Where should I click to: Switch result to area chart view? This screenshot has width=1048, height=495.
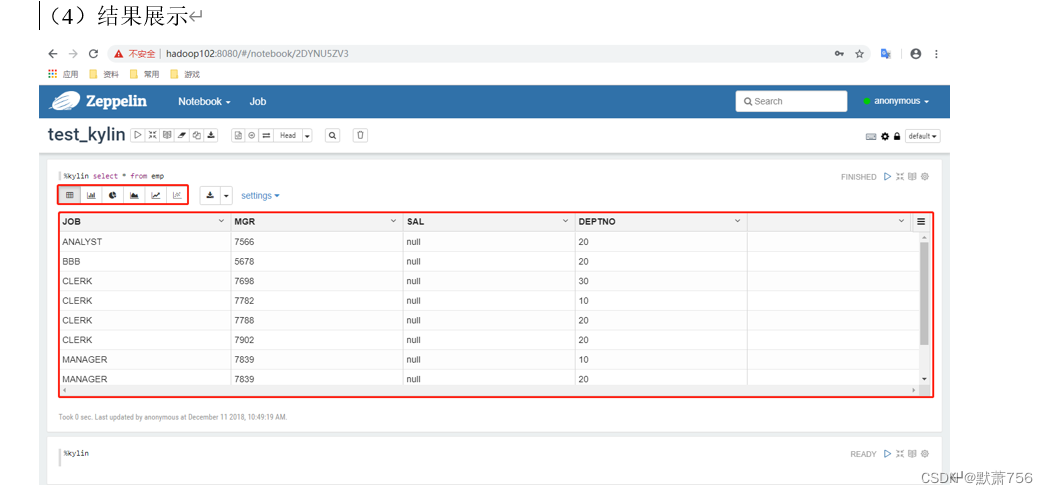tap(134, 195)
